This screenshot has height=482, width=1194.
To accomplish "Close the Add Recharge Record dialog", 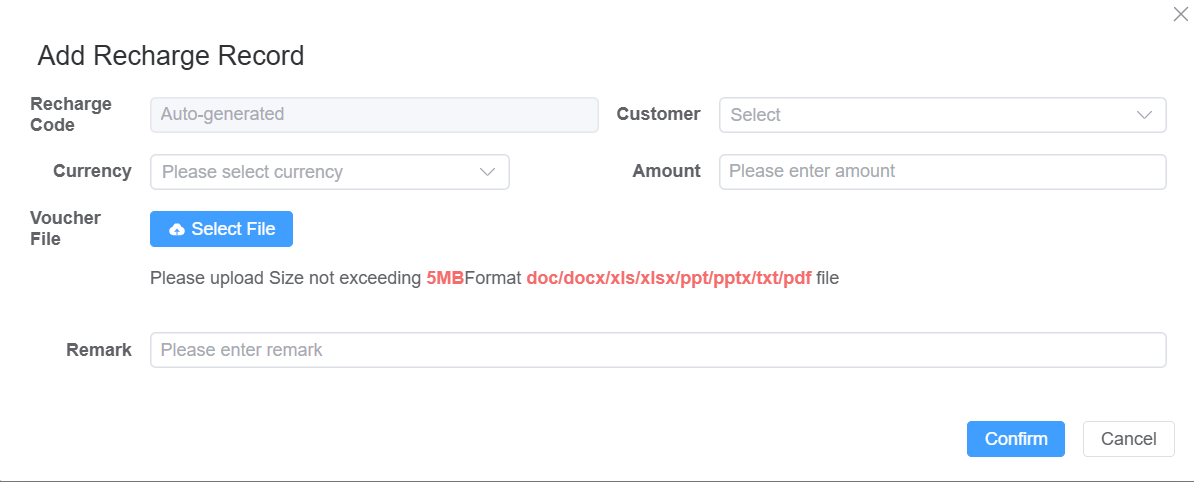I will pos(1180,14).
